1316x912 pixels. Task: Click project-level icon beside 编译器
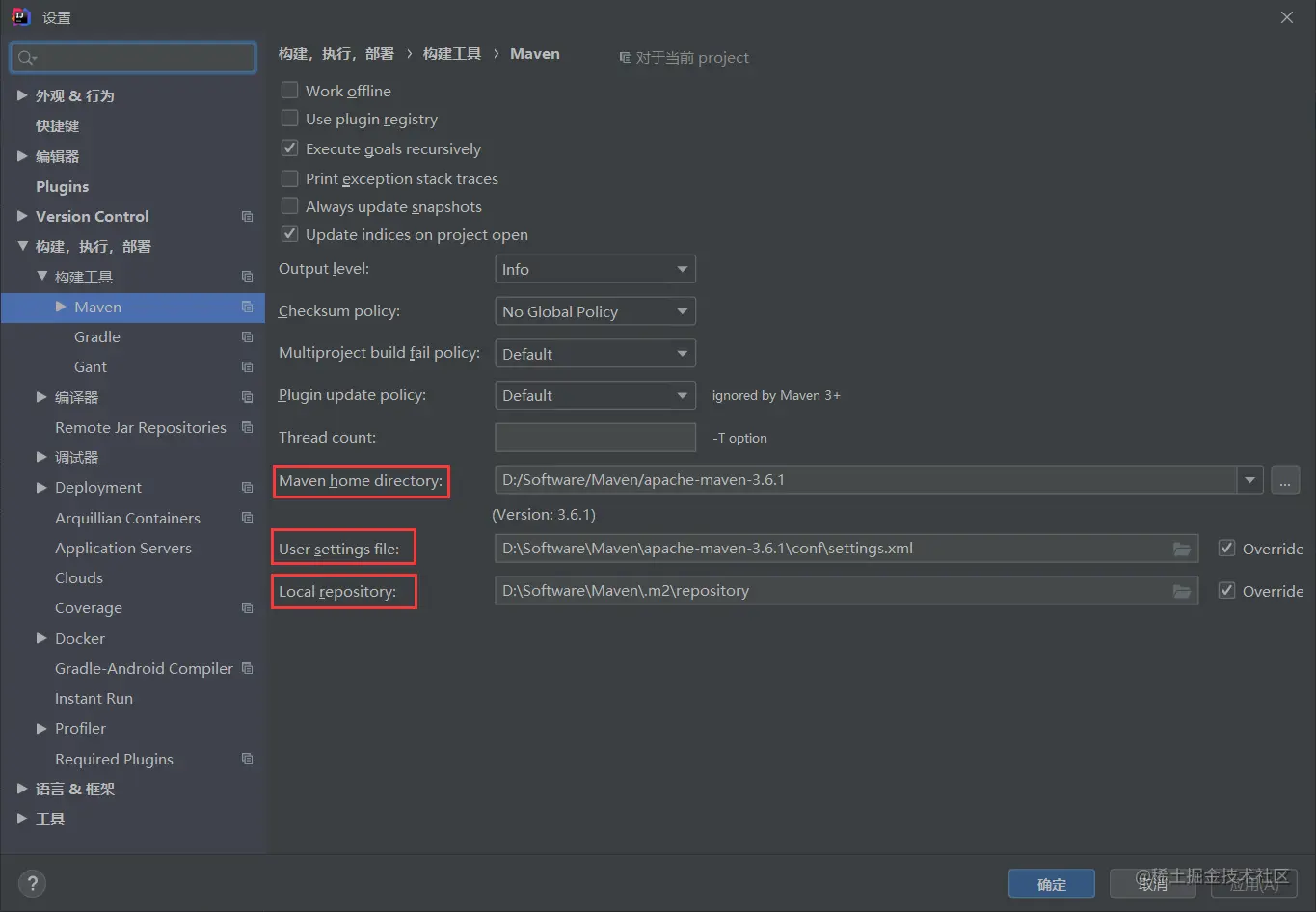pos(247,397)
